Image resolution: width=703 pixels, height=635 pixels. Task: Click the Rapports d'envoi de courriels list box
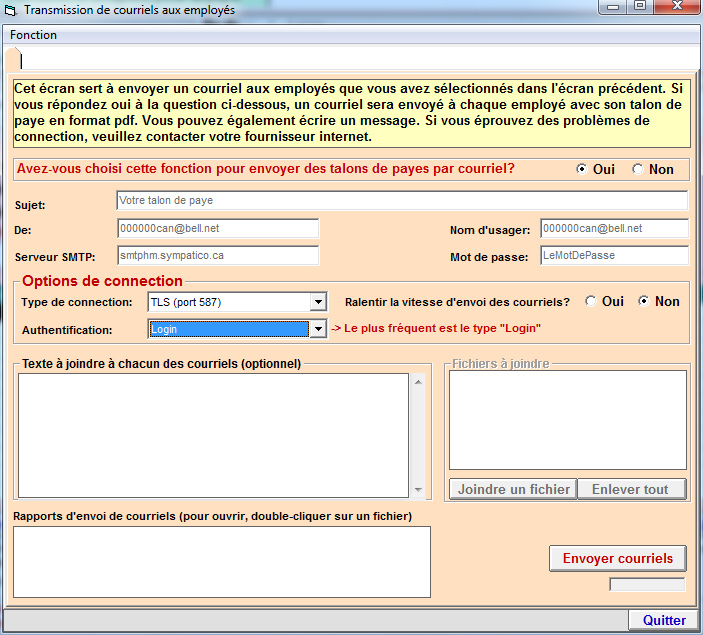(x=222, y=561)
